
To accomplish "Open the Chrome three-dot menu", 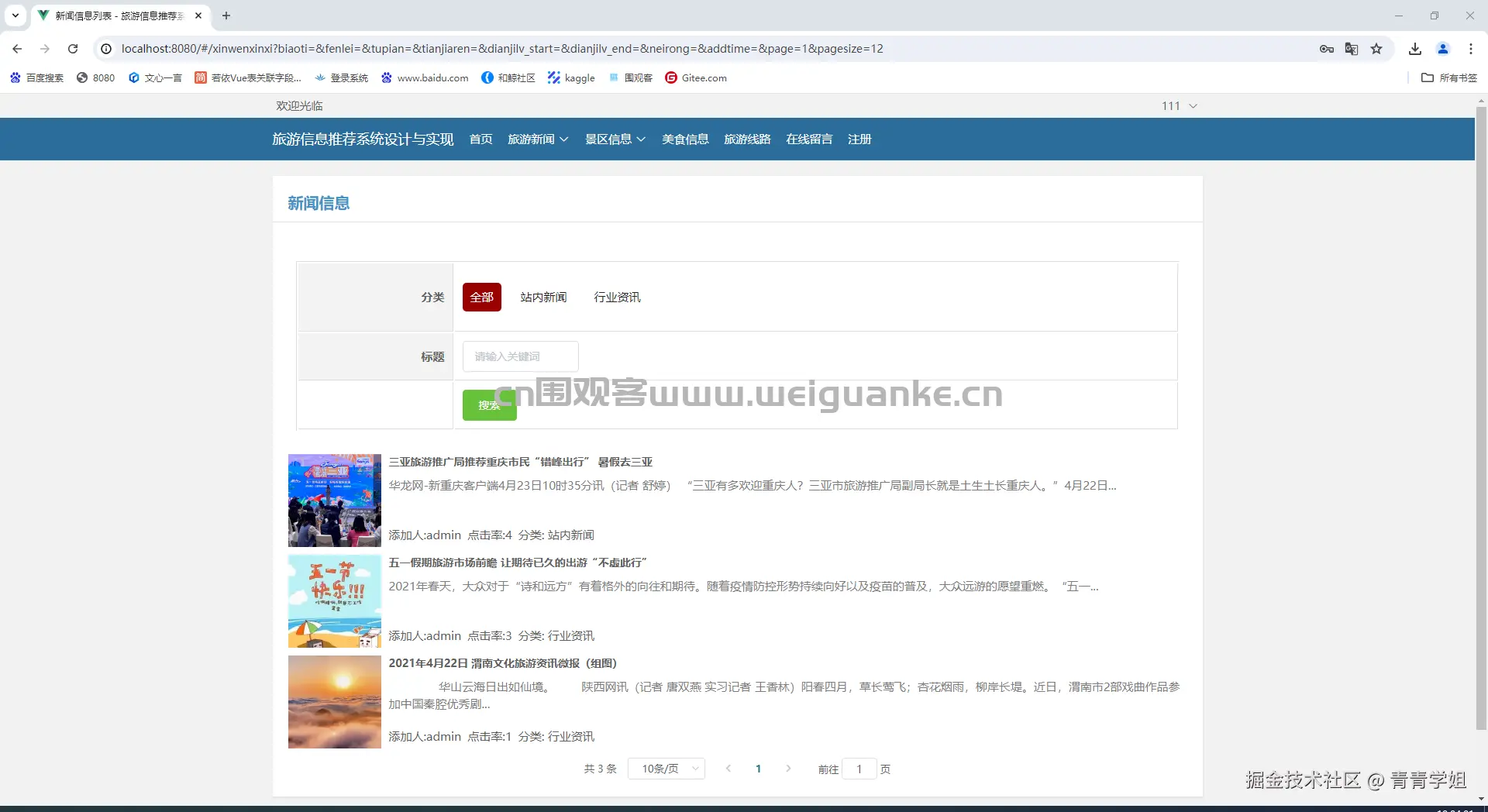I will click(x=1471, y=49).
